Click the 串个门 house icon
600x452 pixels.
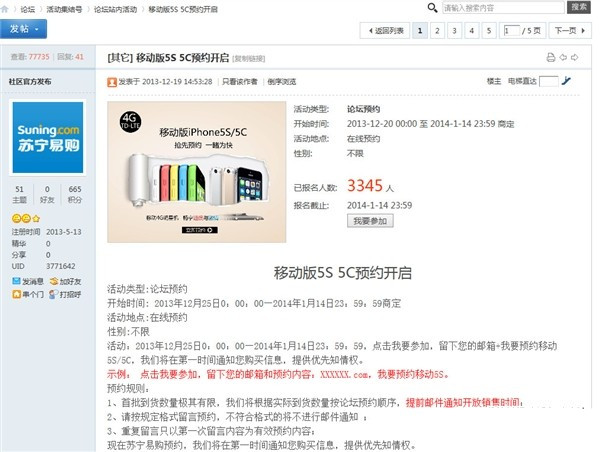pos(16,294)
